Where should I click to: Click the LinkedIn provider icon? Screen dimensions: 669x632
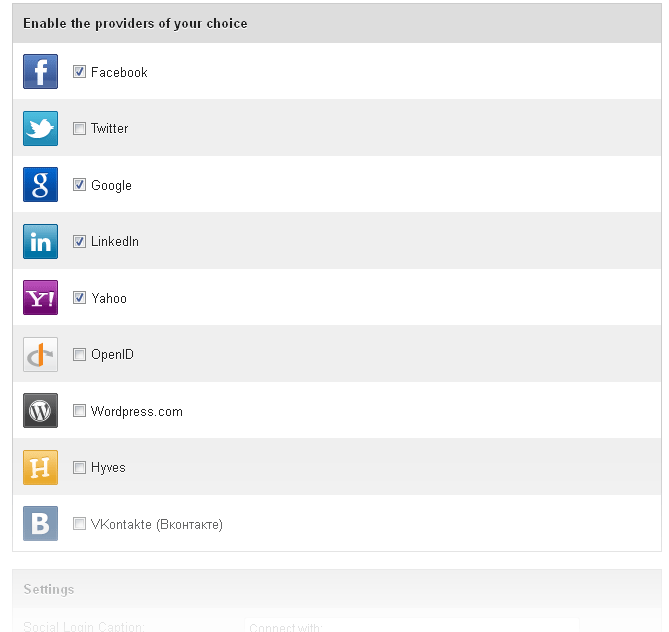(40, 241)
